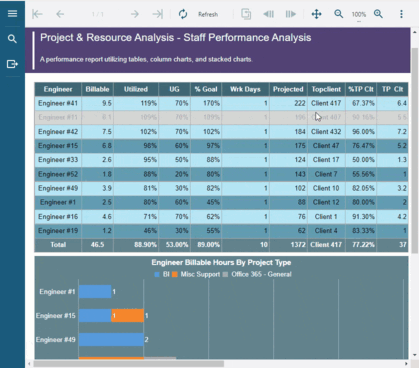The height and width of the screenshot is (368, 419).
Task: Open the 100% zoom level dropdown
Action: pyautogui.click(x=359, y=14)
